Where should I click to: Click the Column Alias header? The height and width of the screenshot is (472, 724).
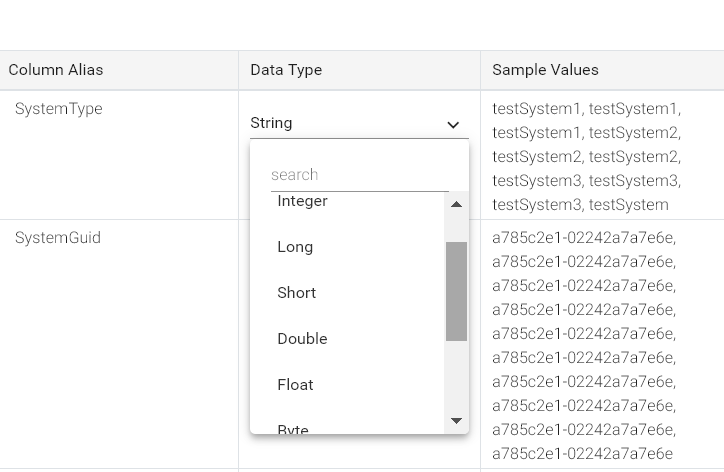click(x=56, y=70)
